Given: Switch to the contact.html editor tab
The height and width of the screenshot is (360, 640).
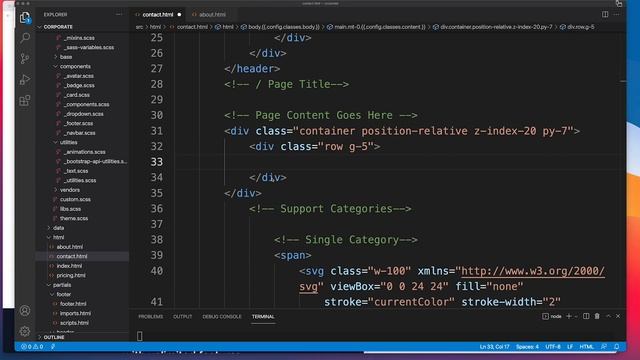Looking at the screenshot, I should tap(158, 14).
